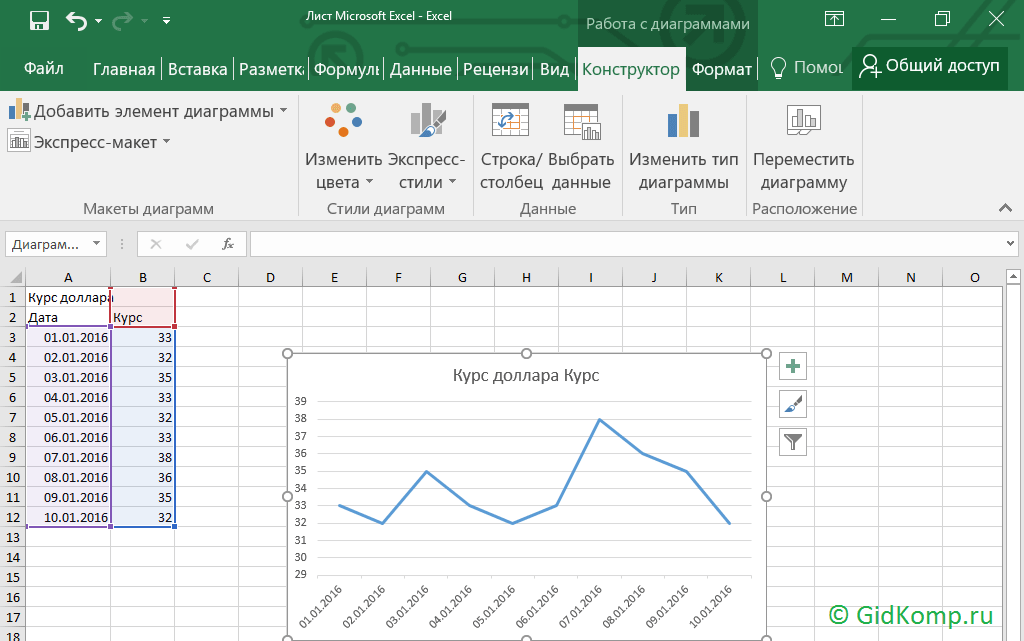Expand the Quick Layout (Экспресс-макет) dropdown
The width and height of the screenshot is (1024, 641).
pyautogui.click(x=90, y=142)
